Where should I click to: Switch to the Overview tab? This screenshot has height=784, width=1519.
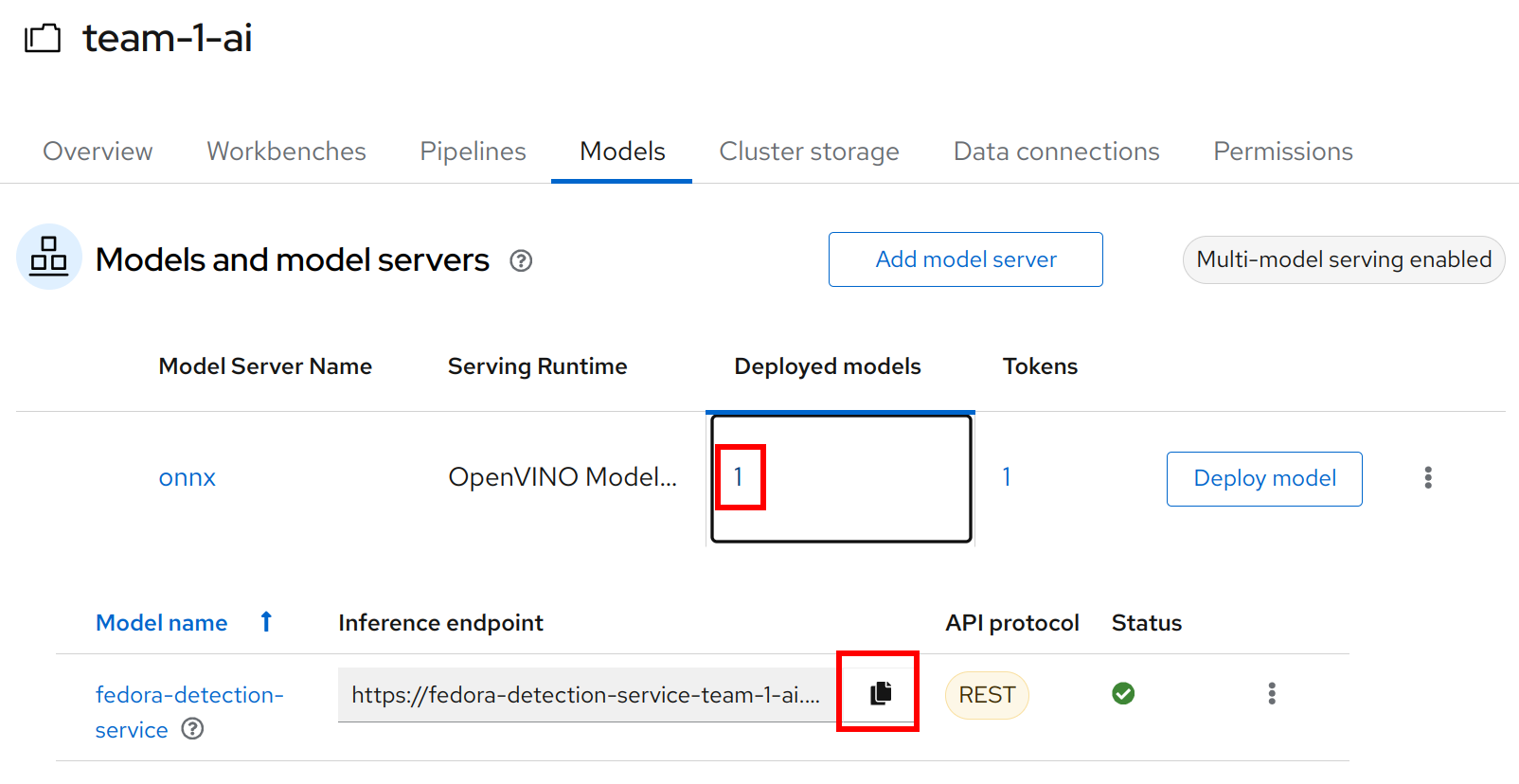pyautogui.click(x=98, y=151)
